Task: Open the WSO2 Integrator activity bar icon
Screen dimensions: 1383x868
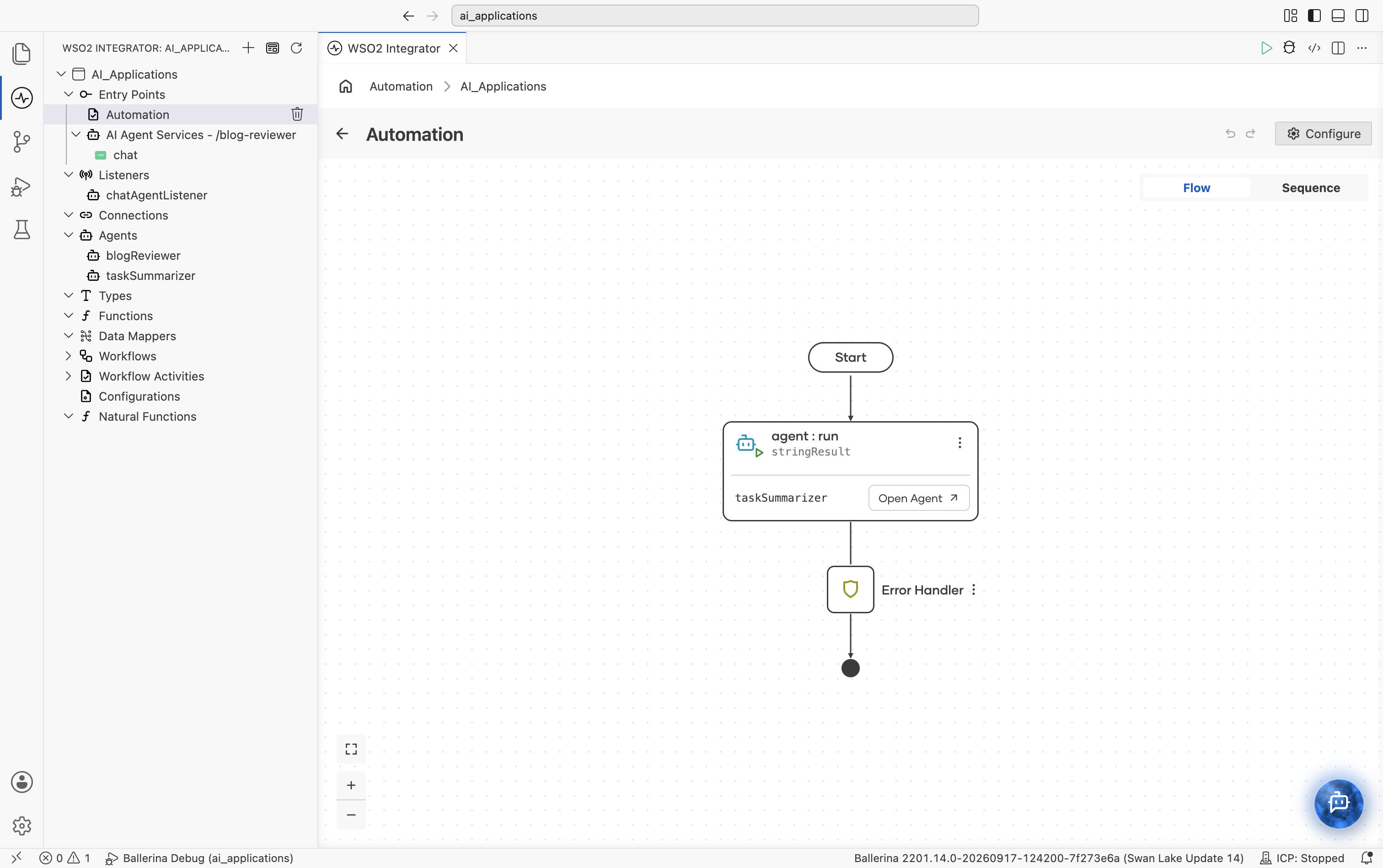Action: [x=21, y=97]
